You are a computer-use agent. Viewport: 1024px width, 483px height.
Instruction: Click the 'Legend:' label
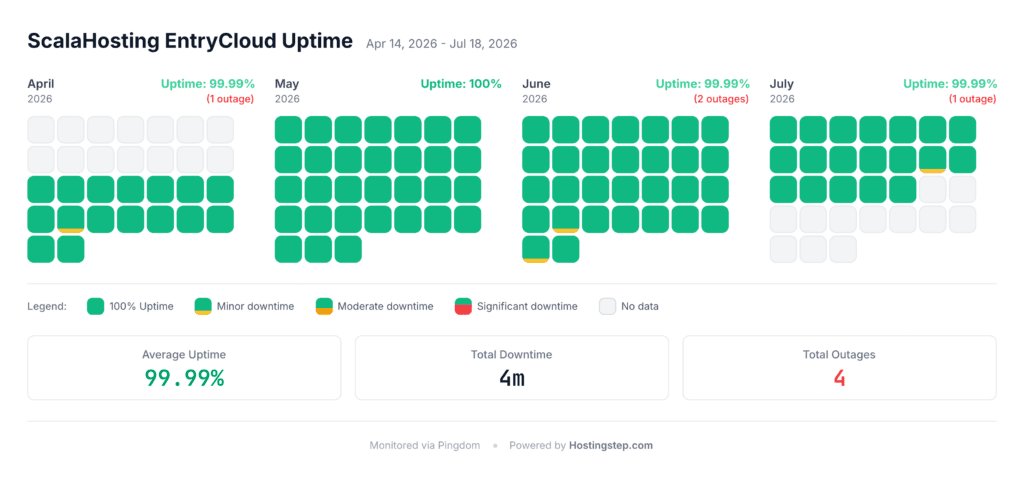47,306
